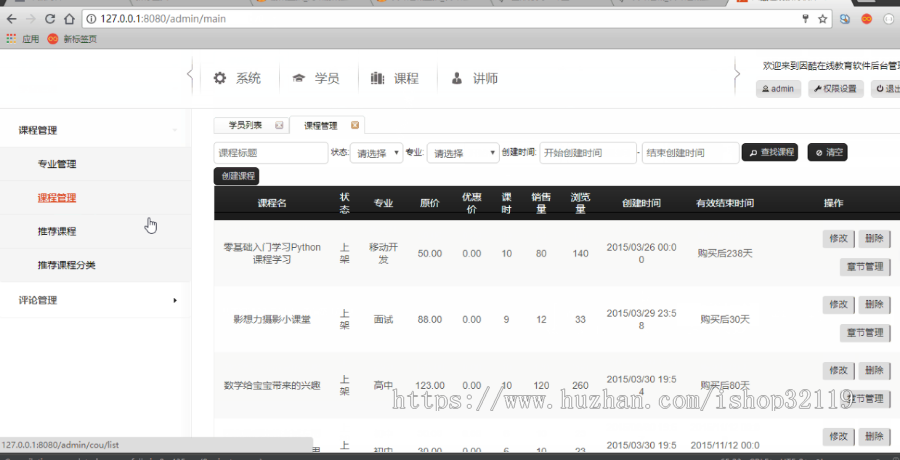Bookmark page with the star icon
The image size is (900, 460).
click(823, 19)
